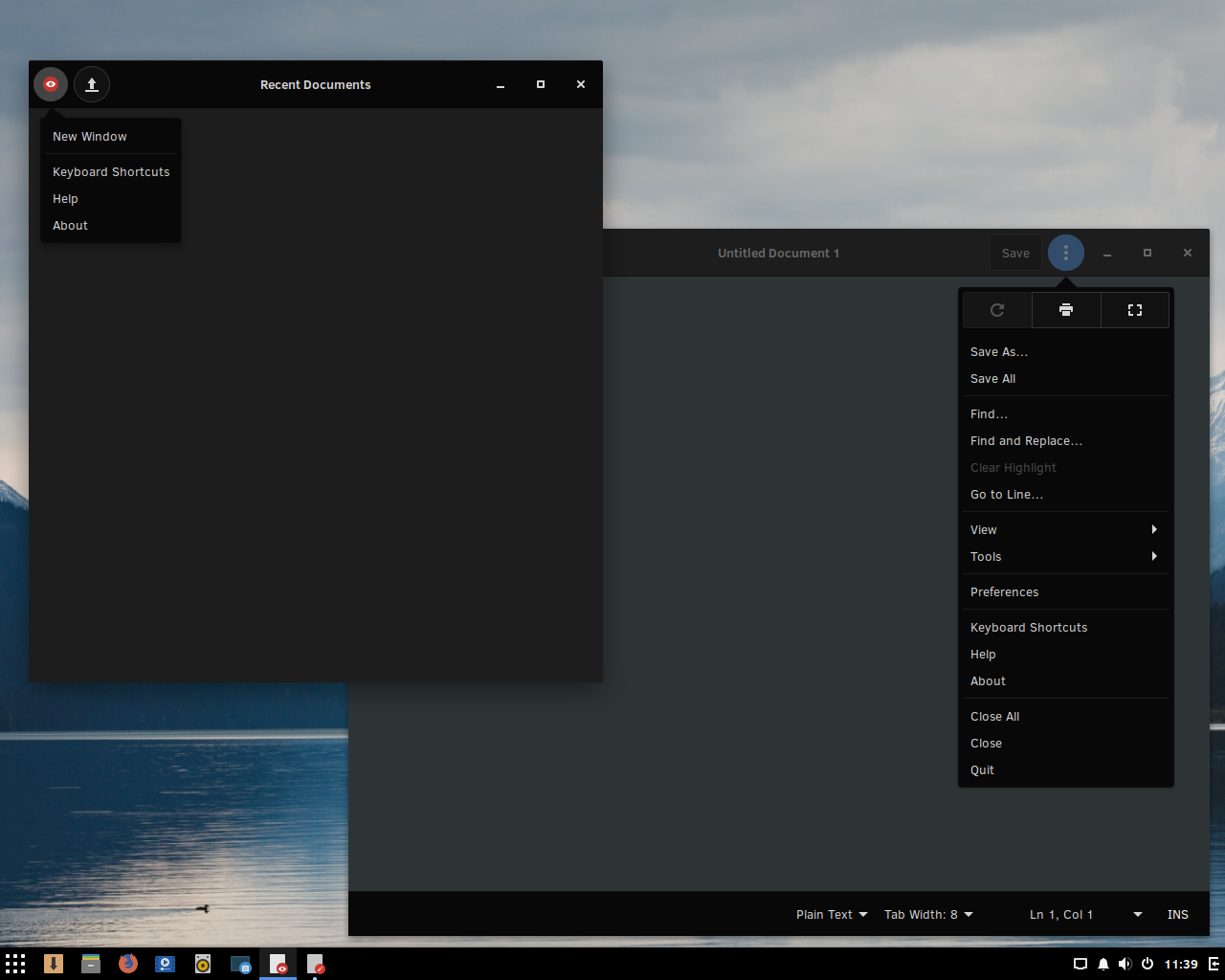Select Quit in the editor menu
Viewport: 1225px width, 980px height.
click(x=1066, y=770)
